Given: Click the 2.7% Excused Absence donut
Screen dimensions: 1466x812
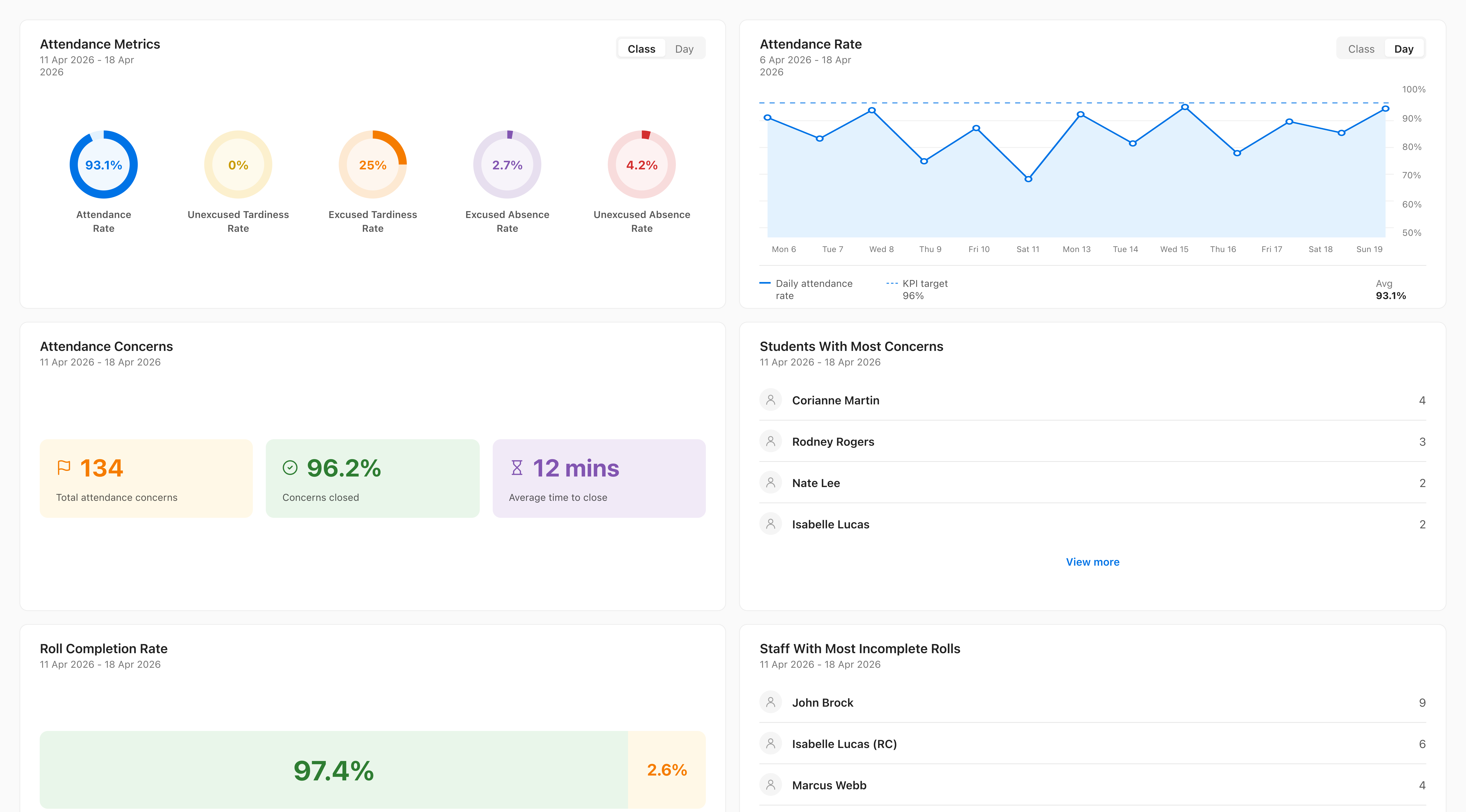Looking at the screenshot, I should [507, 165].
